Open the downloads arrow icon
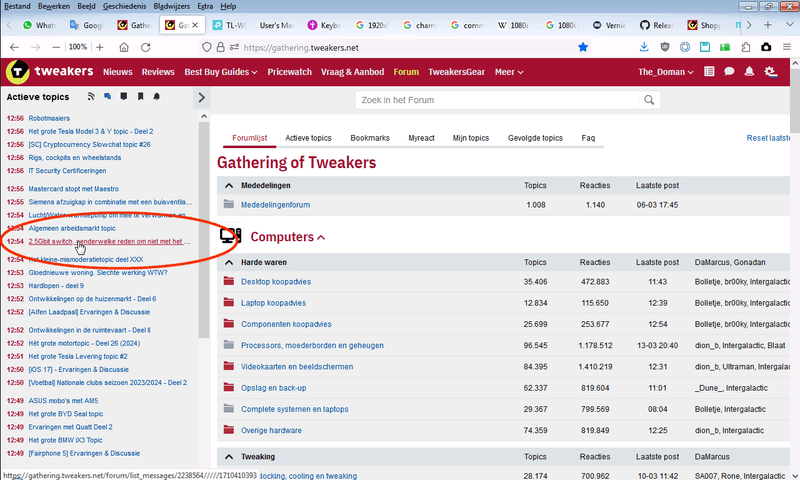 click(x=644, y=47)
